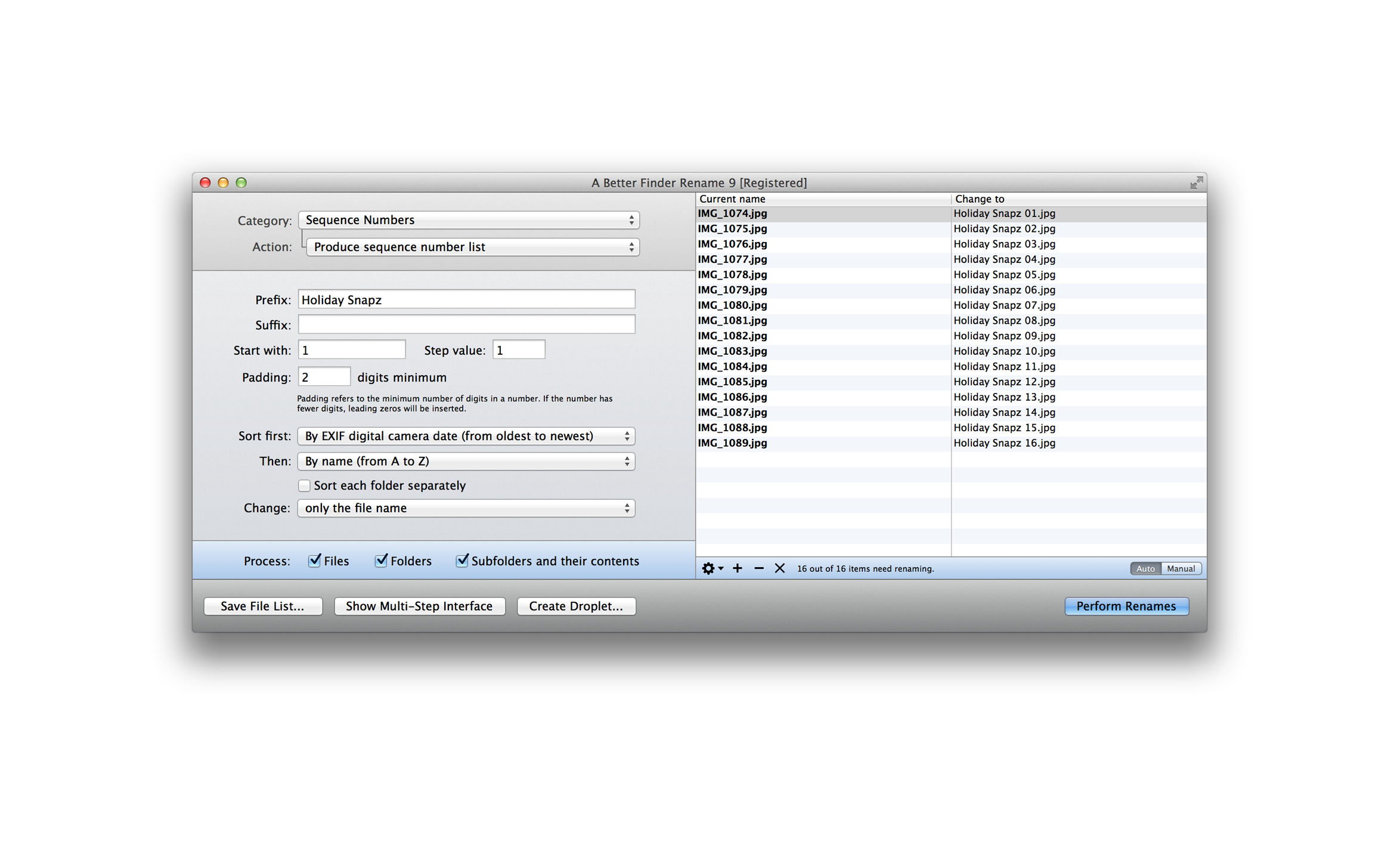Click the minus icon to remove item
Image resolution: width=1400 pixels, height=845 pixels.
[x=758, y=568]
